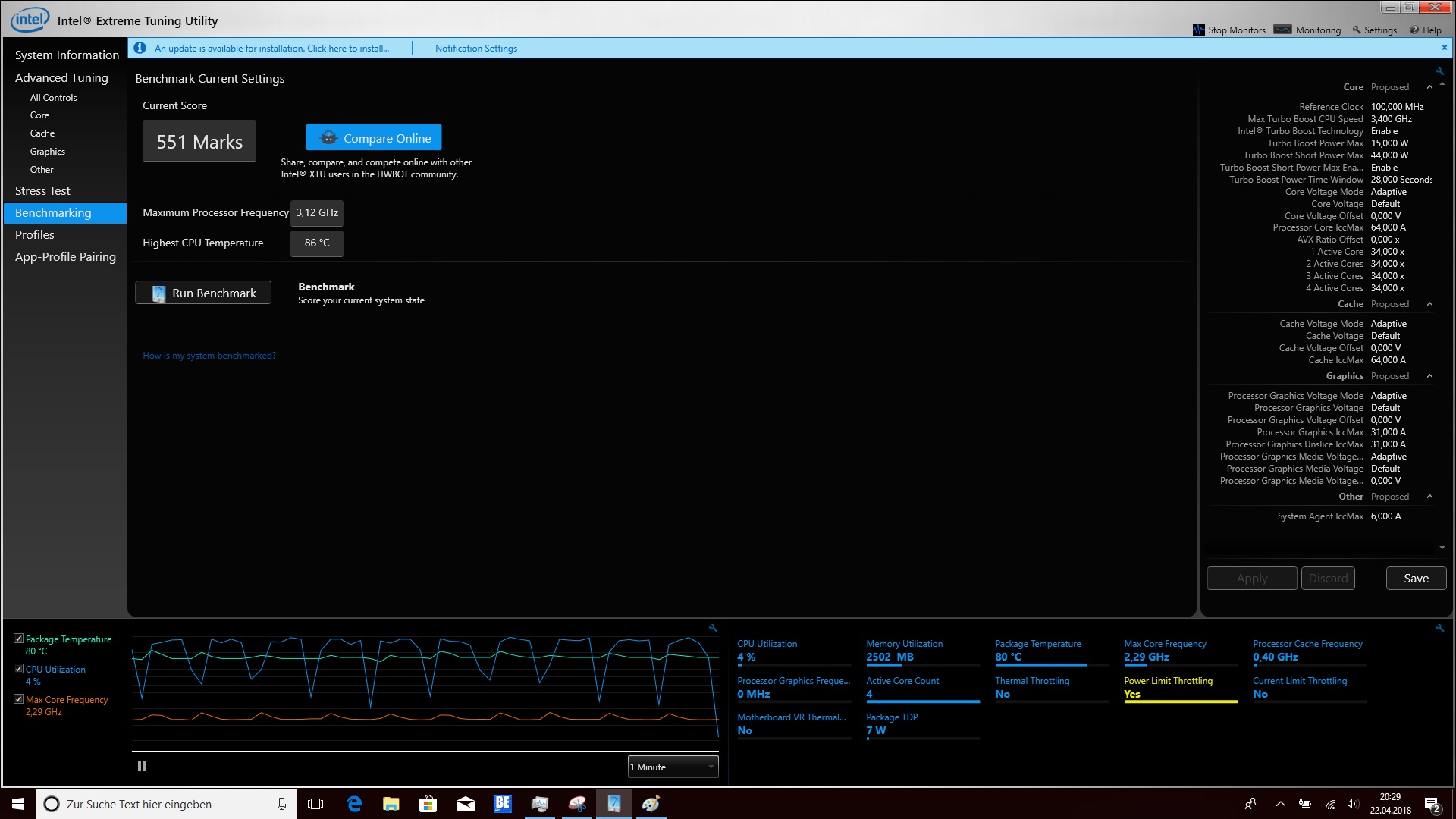Image resolution: width=1456 pixels, height=819 pixels.
Task: Open 'How is my system benchmarked?' link
Action: click(209, 356)
